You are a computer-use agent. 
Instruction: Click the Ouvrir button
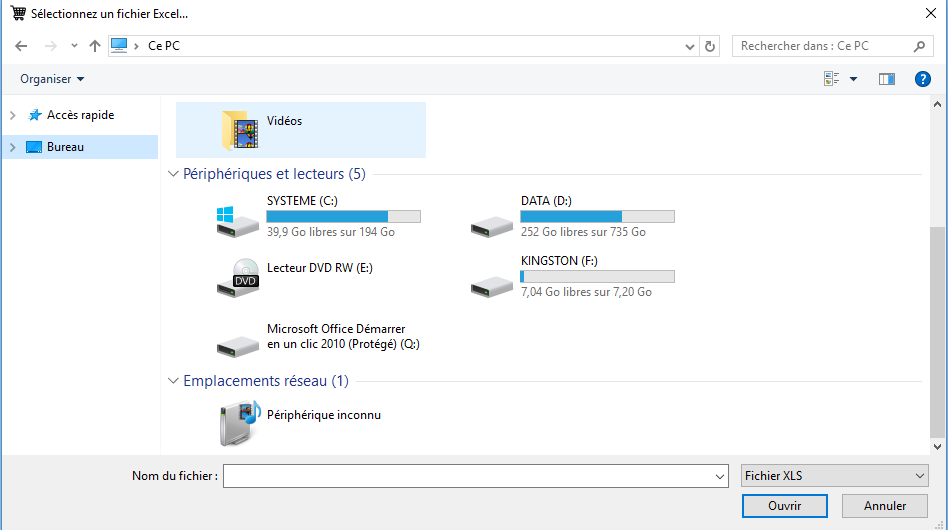point(784,506)
